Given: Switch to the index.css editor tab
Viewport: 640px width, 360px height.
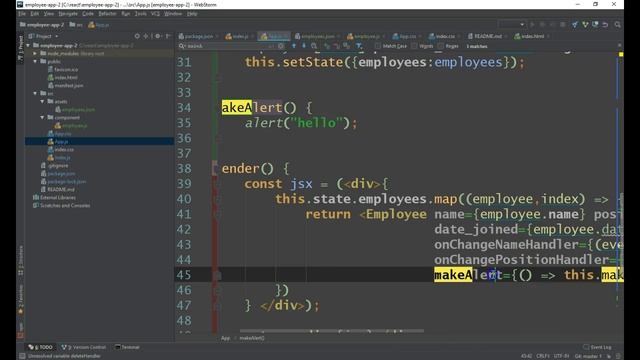Looking at the screenshot, I should (x=444, y=36).
